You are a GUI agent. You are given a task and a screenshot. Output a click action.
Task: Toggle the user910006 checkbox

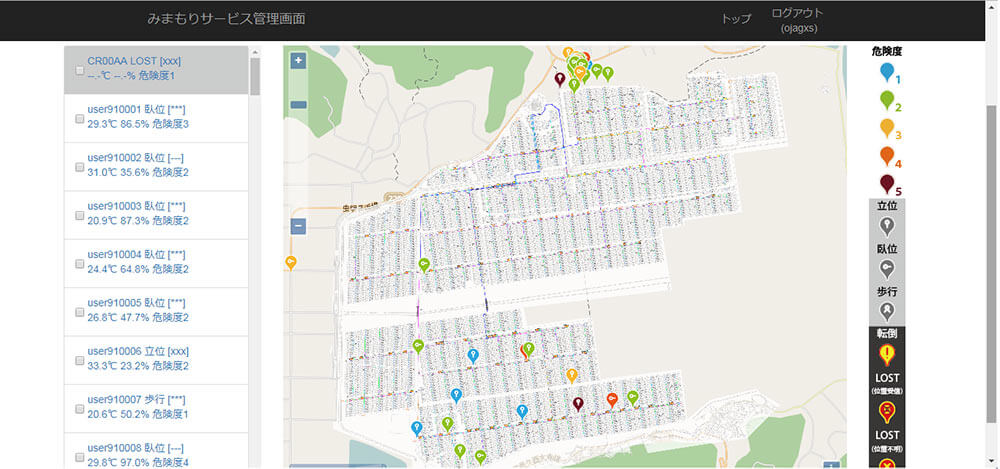click(80, 360)
